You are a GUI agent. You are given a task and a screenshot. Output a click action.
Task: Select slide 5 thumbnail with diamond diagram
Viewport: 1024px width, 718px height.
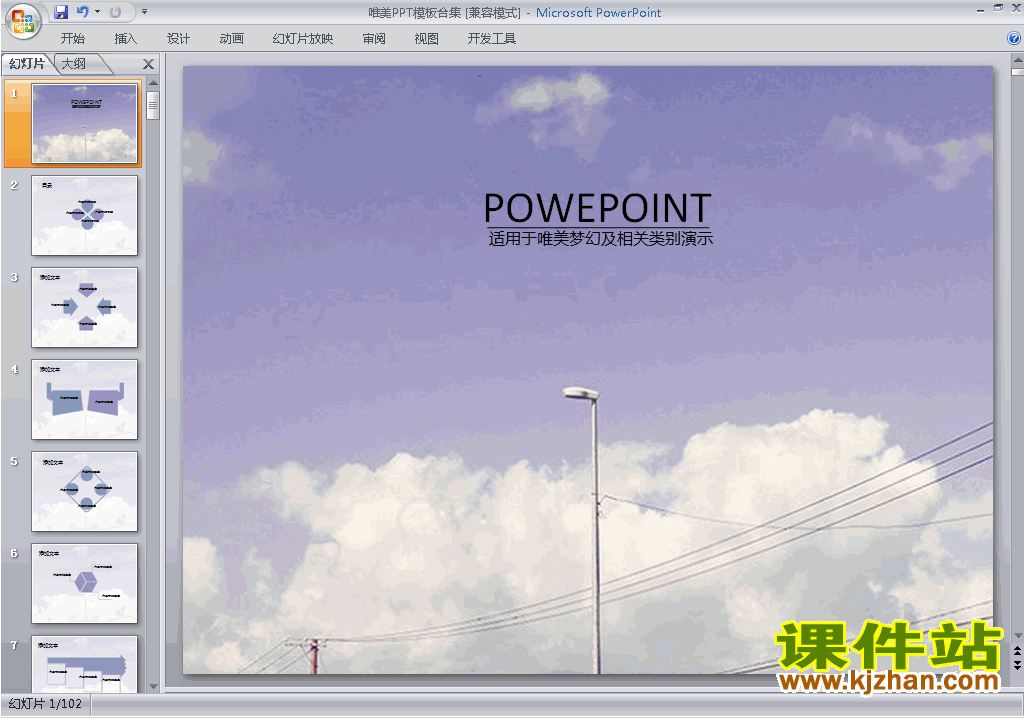(x=85, y=491)
